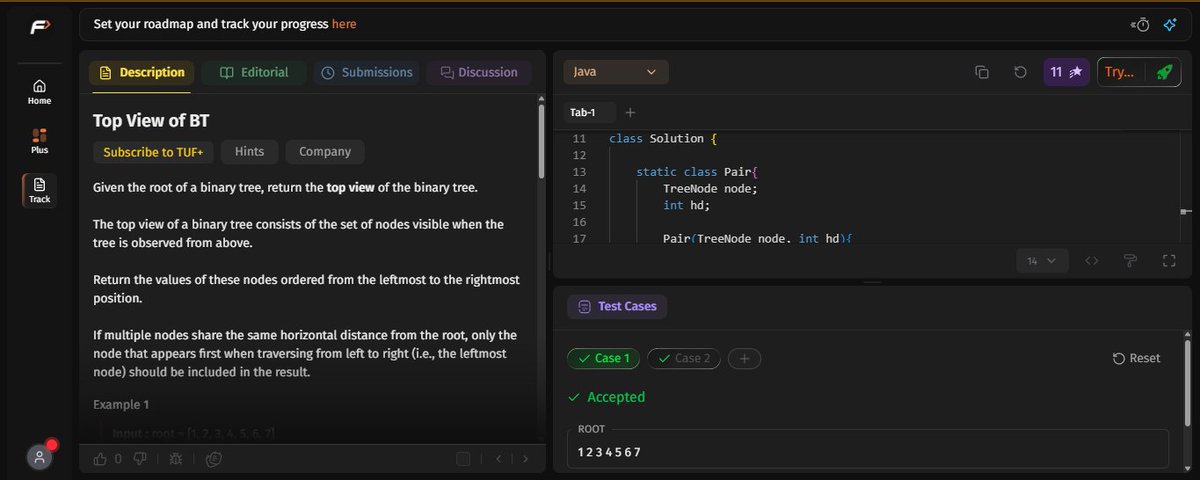Screen dimensions: 1200x480
Task: Reset code using circular arrow icon
Action: tap(1020, 72)
